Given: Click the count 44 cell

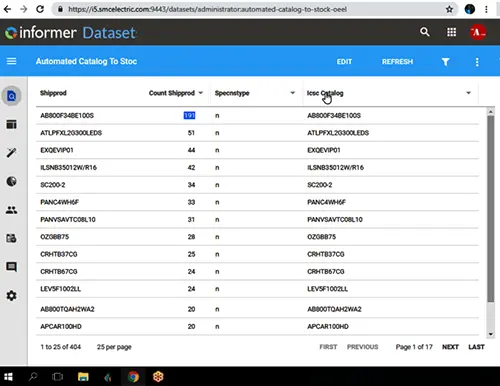Looking at the screenshot, I should coord(191,150).
